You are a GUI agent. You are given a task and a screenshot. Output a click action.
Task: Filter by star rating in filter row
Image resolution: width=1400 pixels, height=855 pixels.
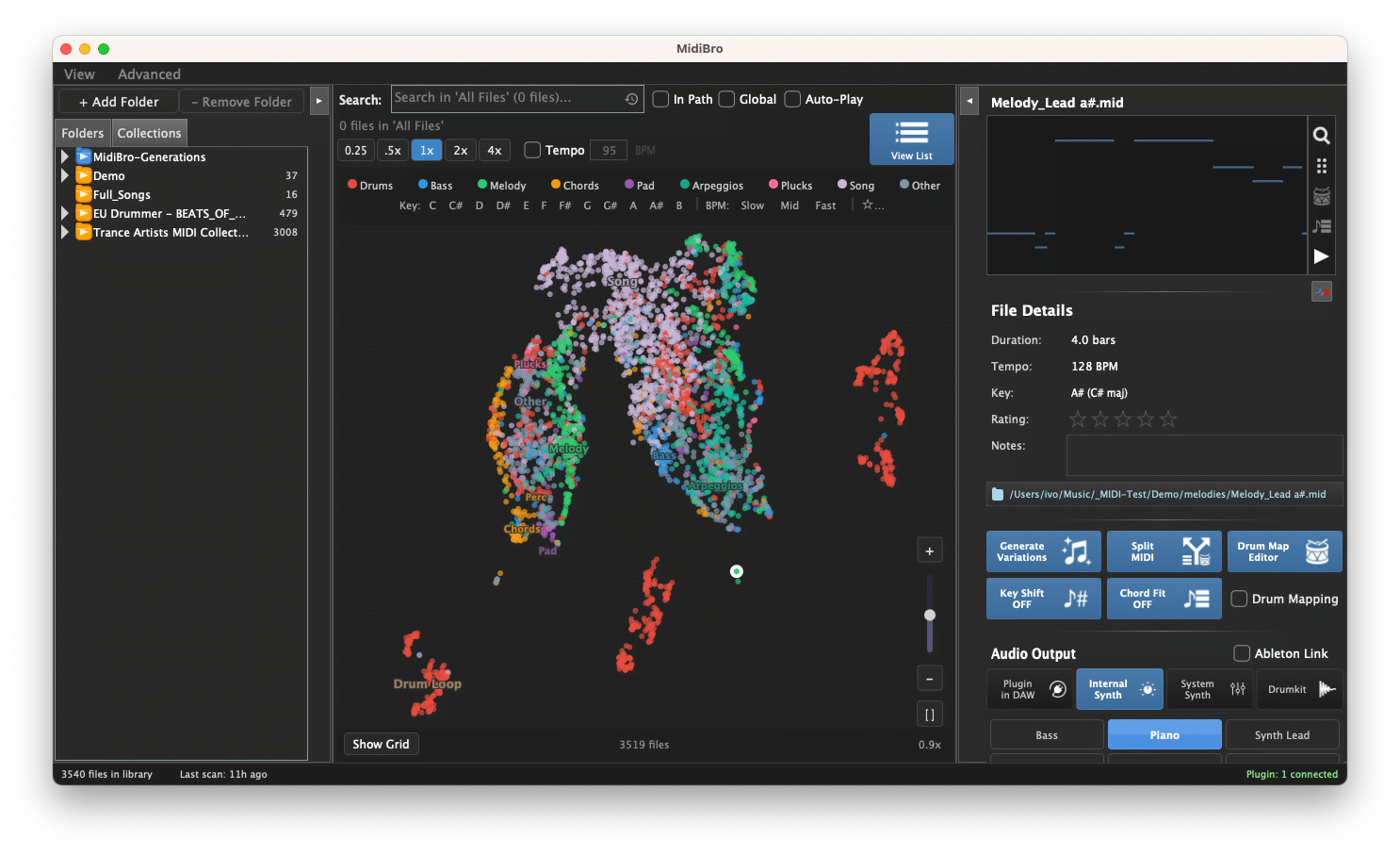point(872,206)
